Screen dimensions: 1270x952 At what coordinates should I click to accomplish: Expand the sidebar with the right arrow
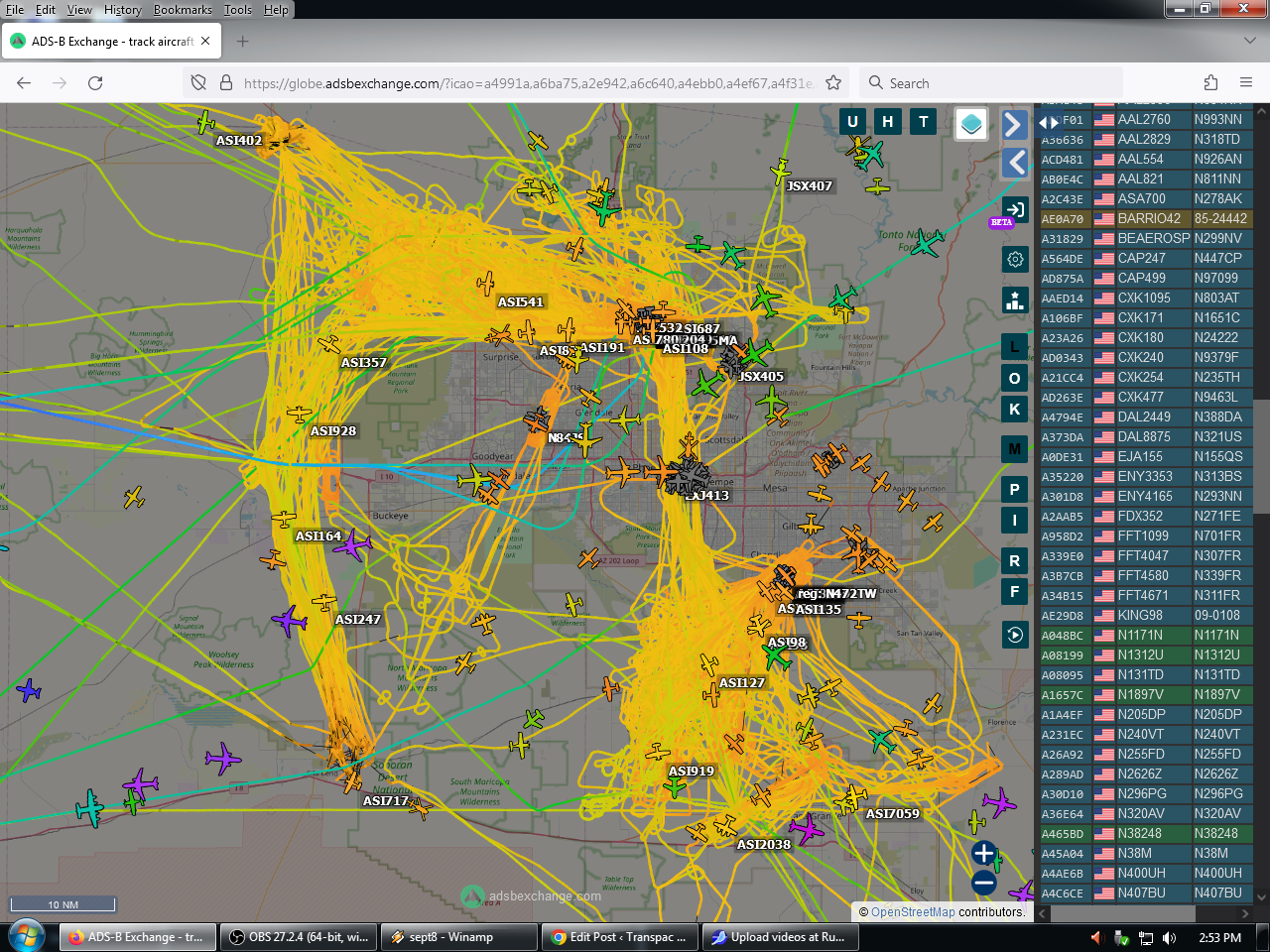[1013, 125]
